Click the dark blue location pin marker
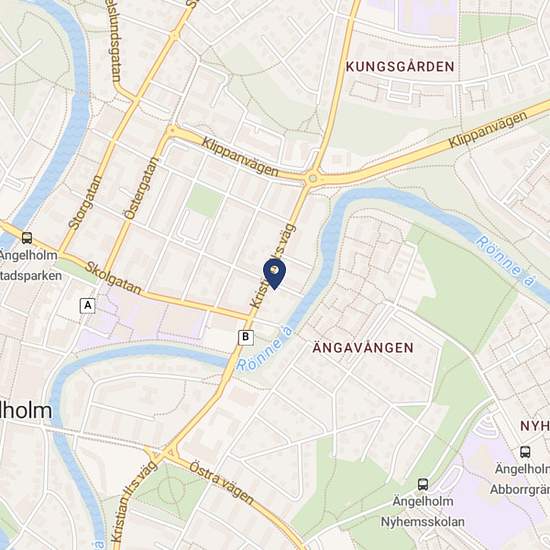 [x=274, y=274]
